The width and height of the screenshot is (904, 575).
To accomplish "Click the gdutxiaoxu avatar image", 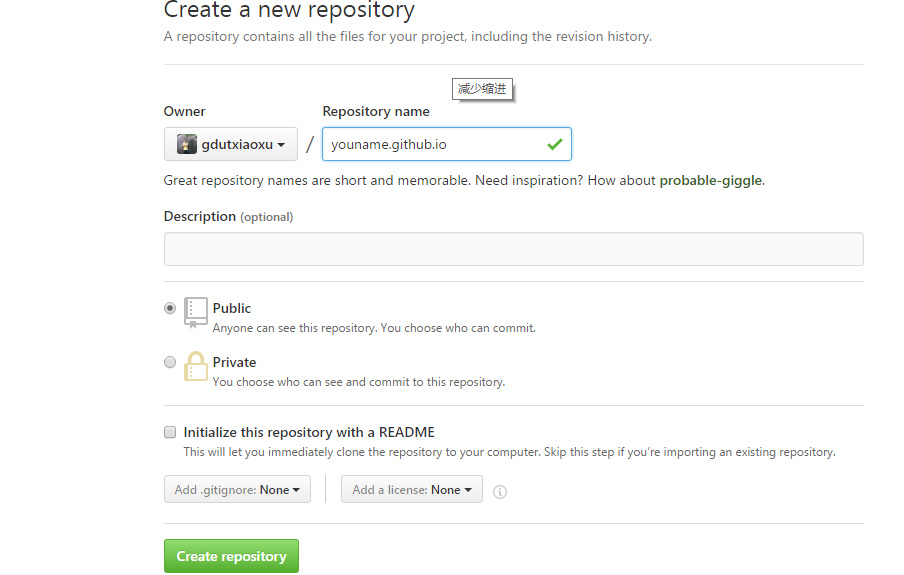I will click(x=186, y=144).
